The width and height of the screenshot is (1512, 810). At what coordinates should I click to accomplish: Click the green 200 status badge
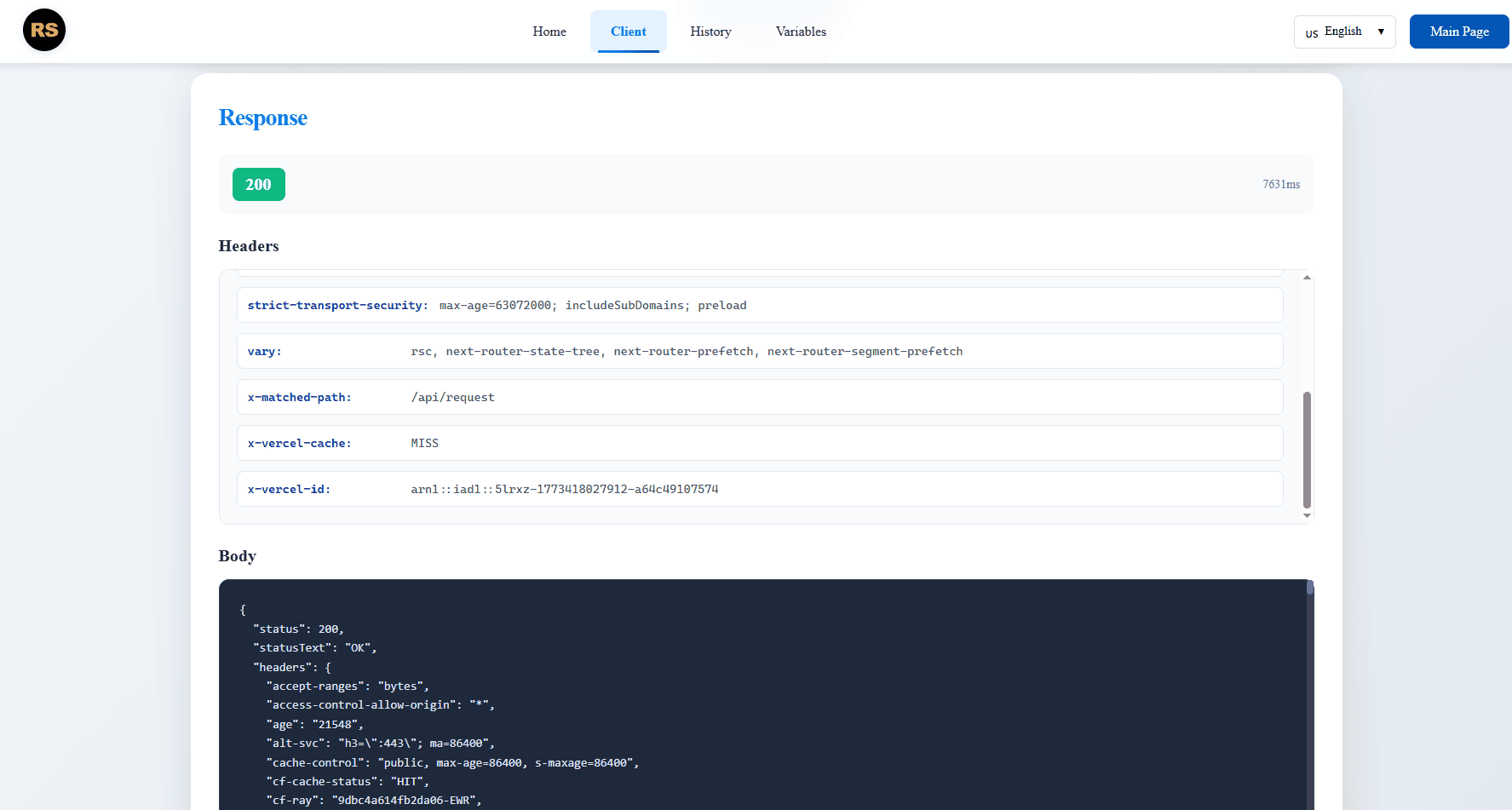pos(258,184)
